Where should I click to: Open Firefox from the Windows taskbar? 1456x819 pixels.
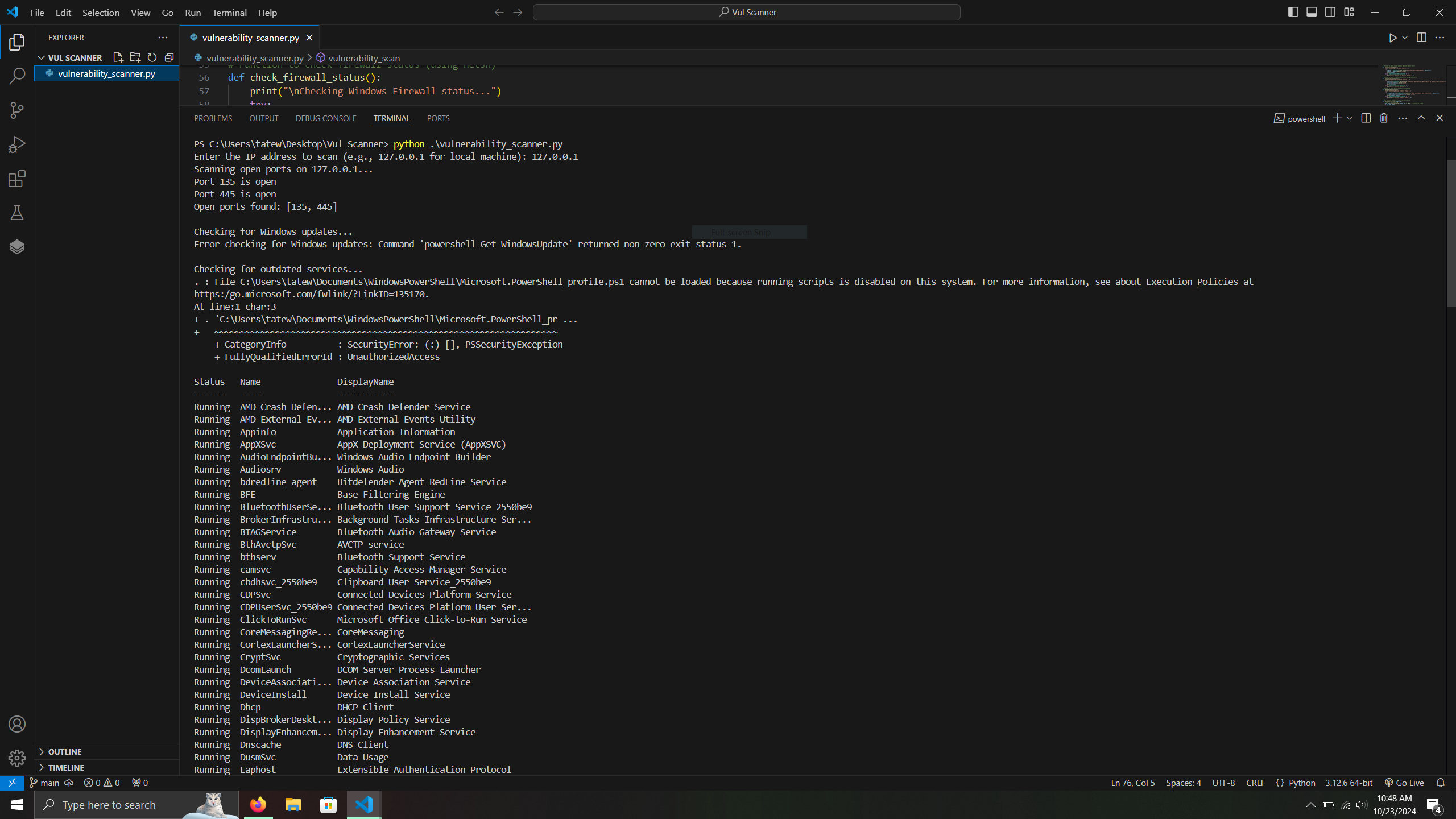[x=258, y=805]
